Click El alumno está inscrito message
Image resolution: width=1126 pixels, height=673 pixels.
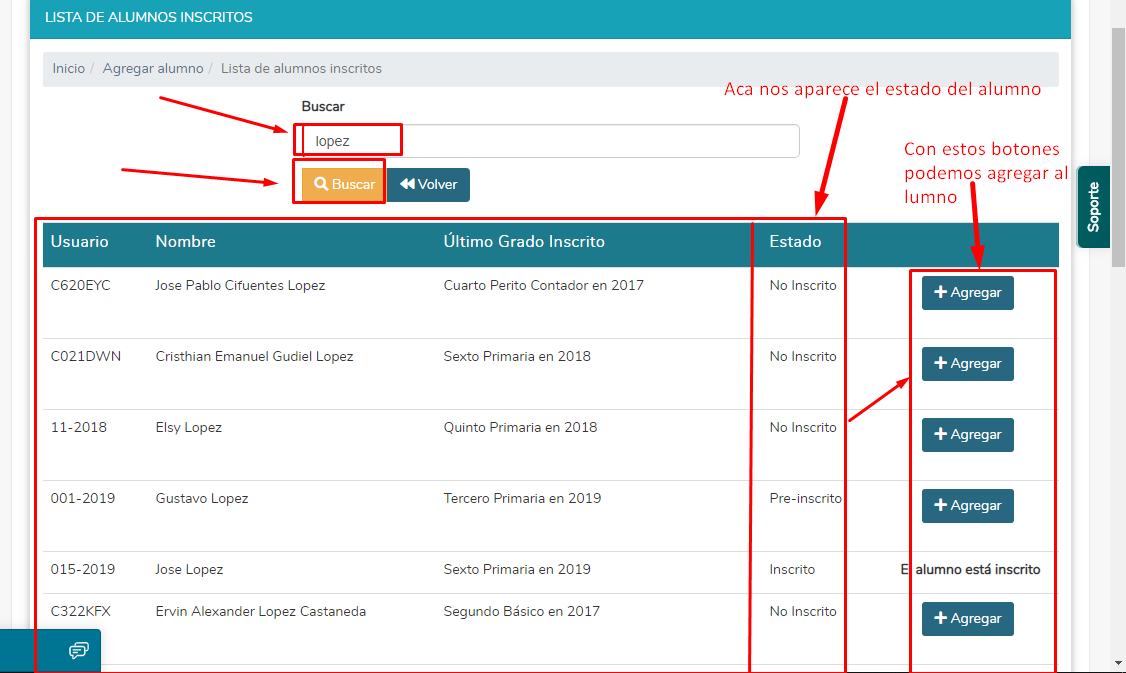(x=970, y=570)
